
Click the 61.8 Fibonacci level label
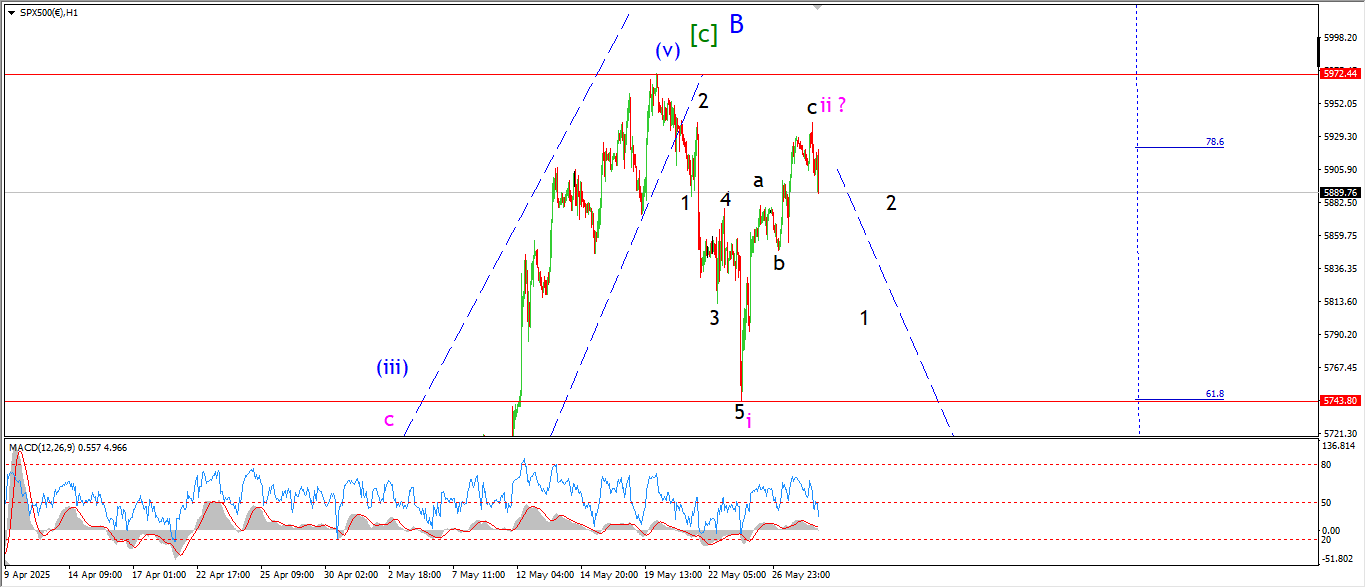pyautogui.click(x=1214, y=394)
